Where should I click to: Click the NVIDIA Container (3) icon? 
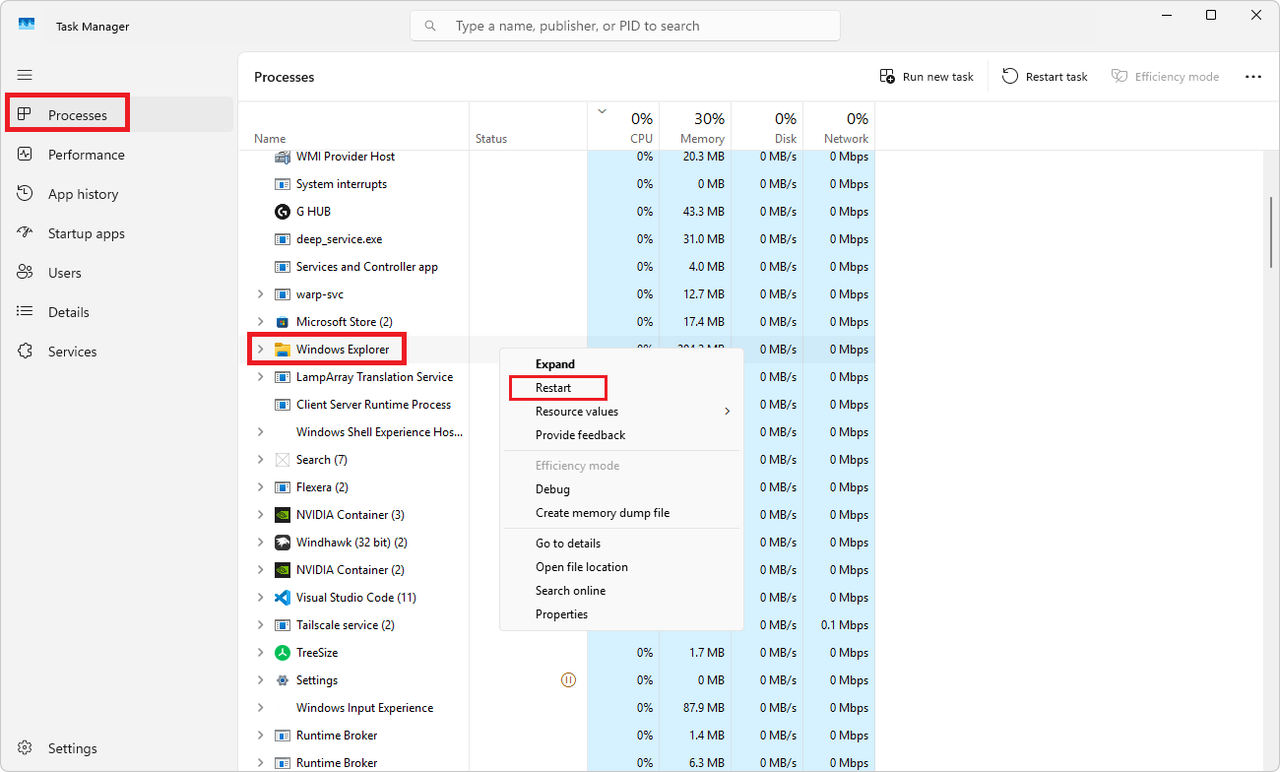282,515
